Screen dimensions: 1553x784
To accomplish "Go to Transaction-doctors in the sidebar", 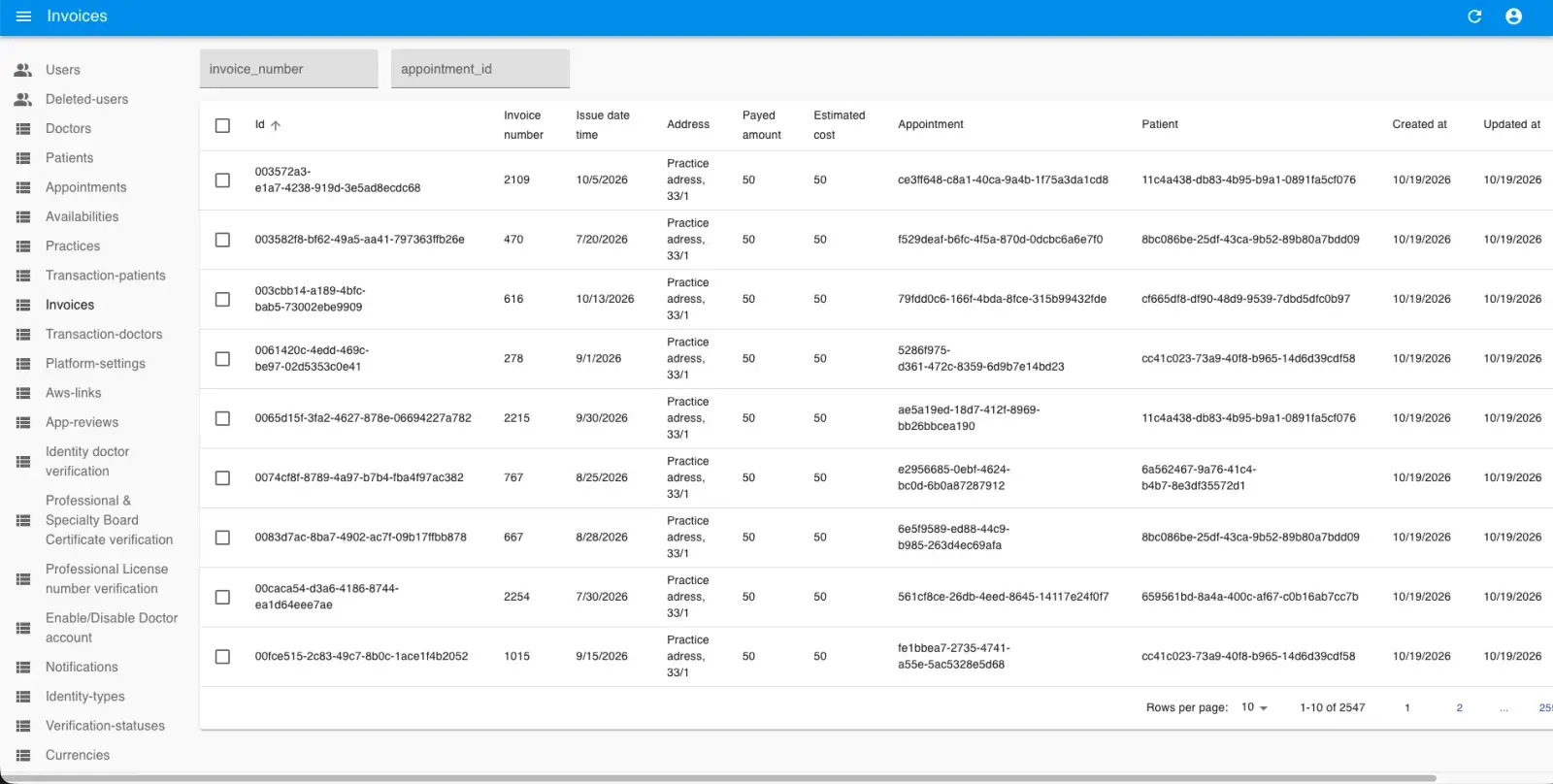I will pos(104,334).
